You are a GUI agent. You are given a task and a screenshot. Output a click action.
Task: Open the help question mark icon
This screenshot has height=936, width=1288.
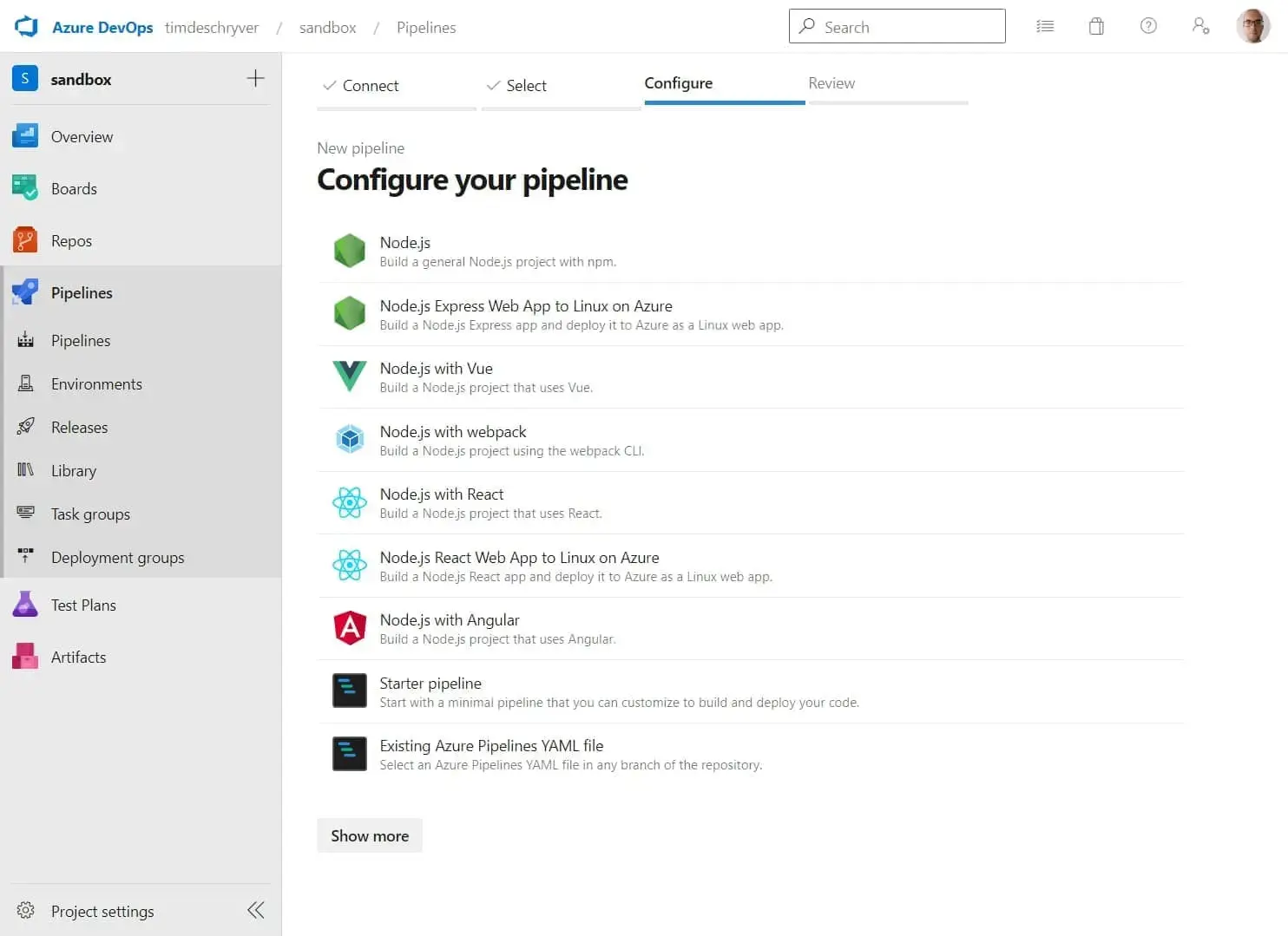coord(1148,26)
